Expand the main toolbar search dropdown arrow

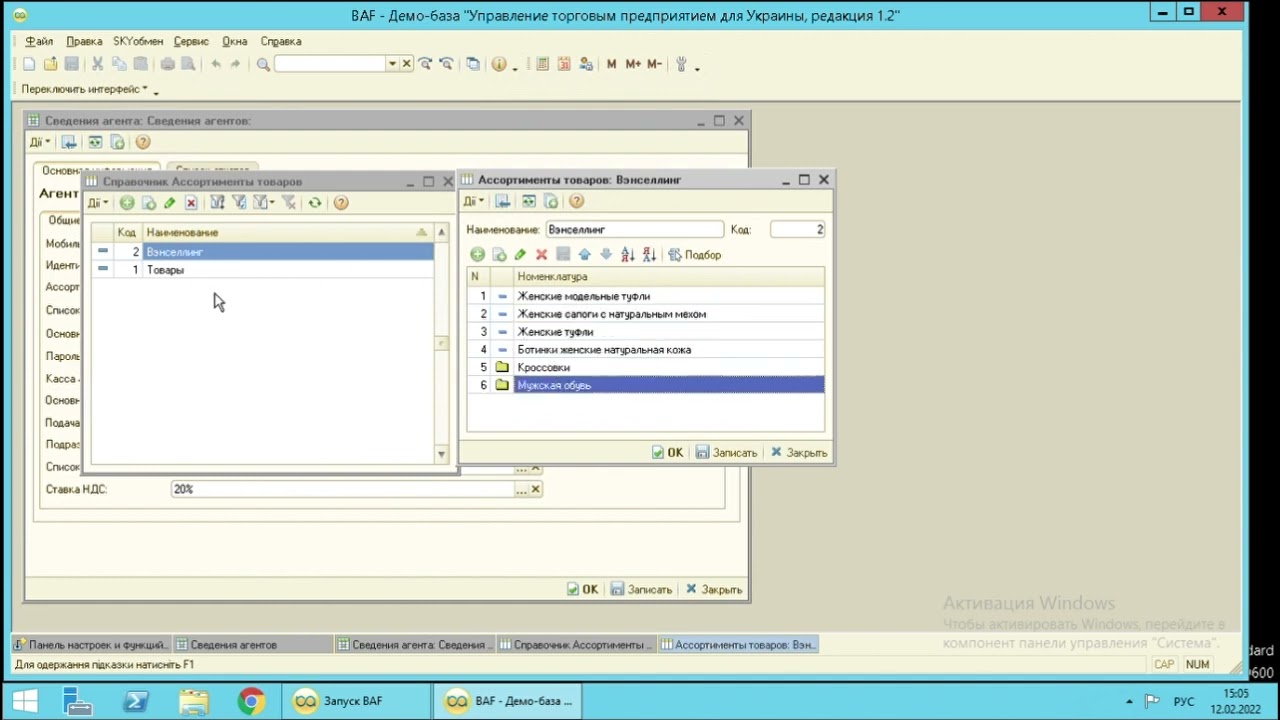pos(392,64)
